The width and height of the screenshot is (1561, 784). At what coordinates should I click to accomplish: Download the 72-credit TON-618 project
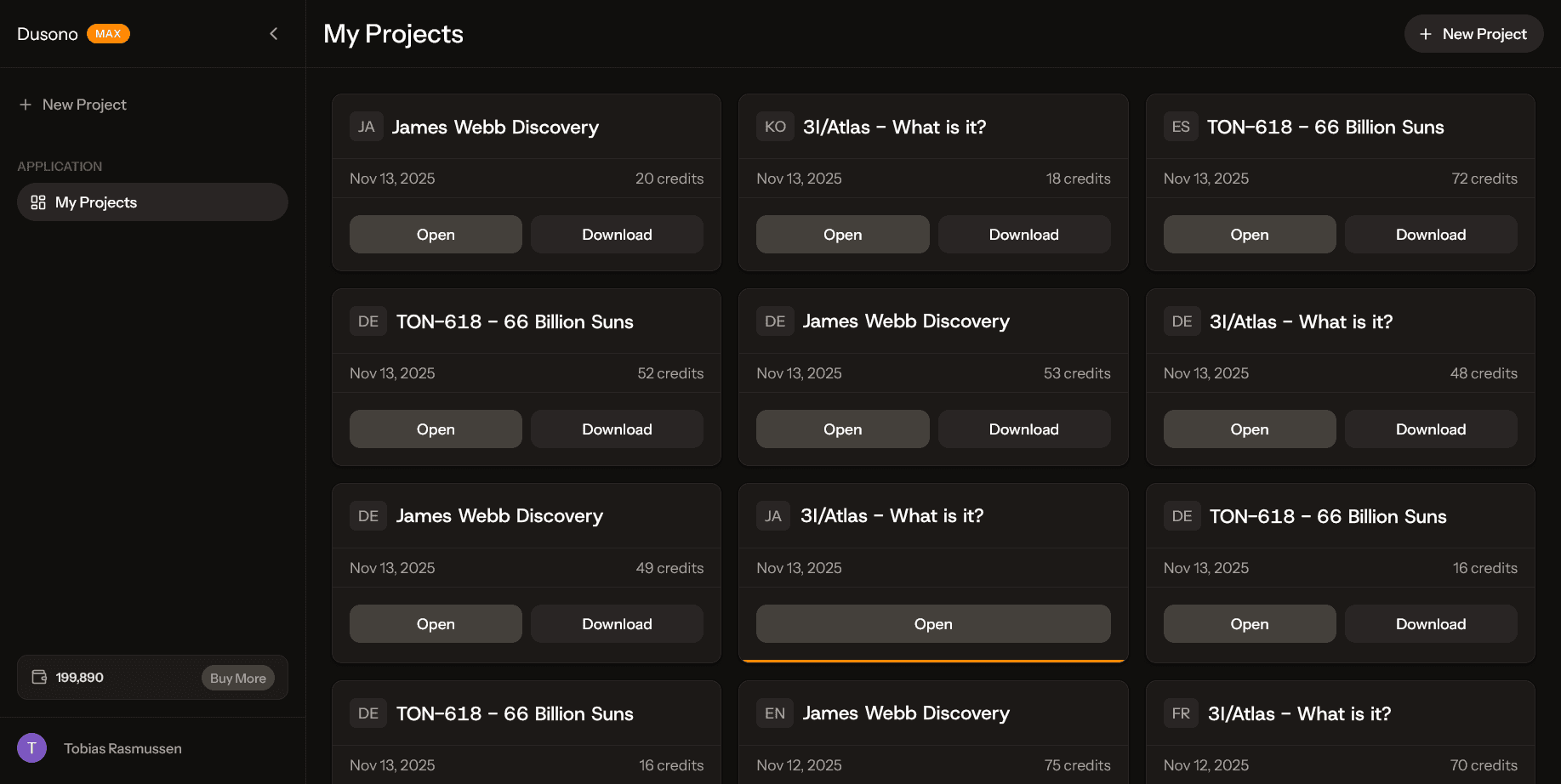pos(1430,235)
